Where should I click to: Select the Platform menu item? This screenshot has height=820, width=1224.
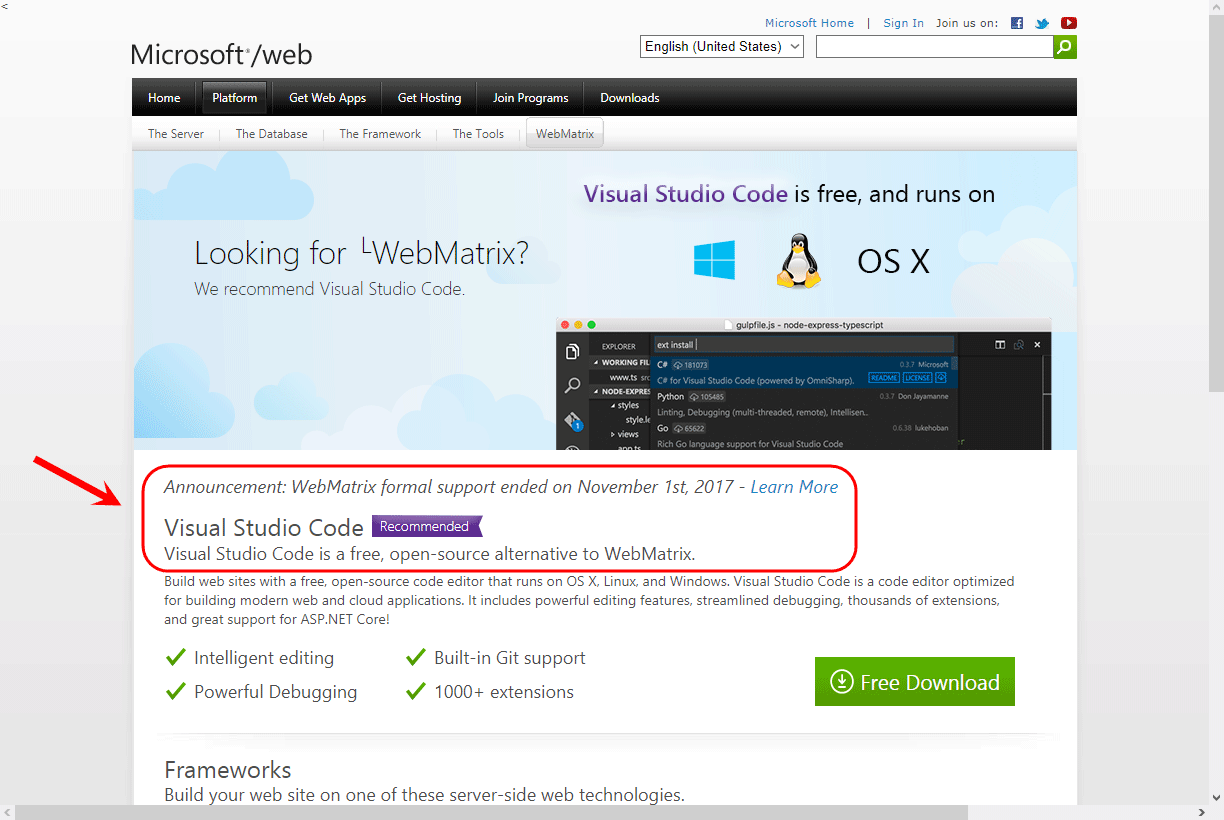[x=235, y=98]
